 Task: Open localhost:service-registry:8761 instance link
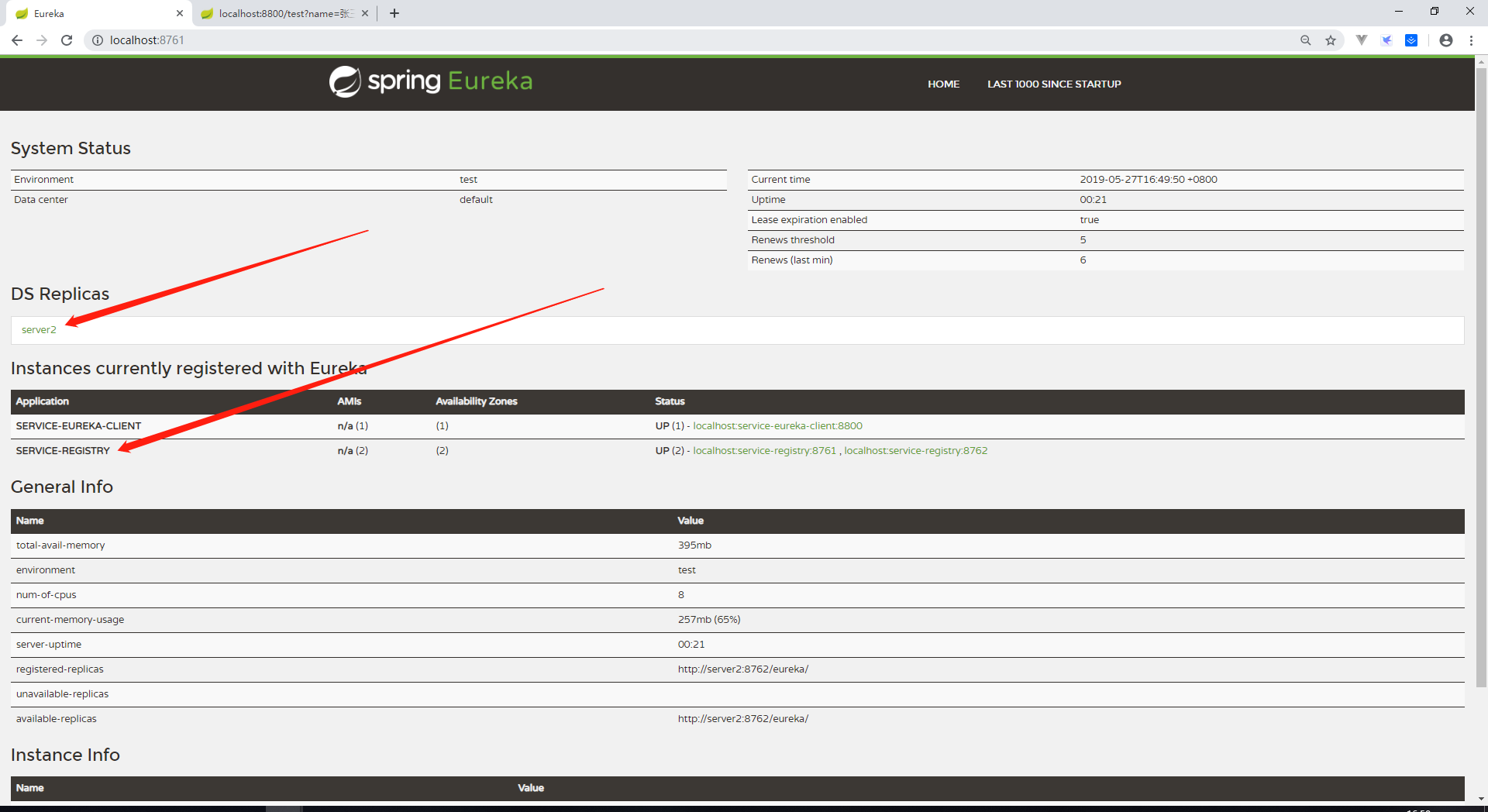pos(765,451)
